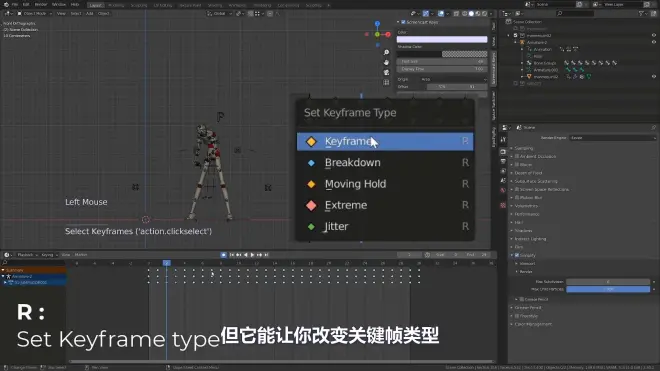The image size is (660, 371).
Task: Choose Jitter keyframe type
Action: coord(385,227)
